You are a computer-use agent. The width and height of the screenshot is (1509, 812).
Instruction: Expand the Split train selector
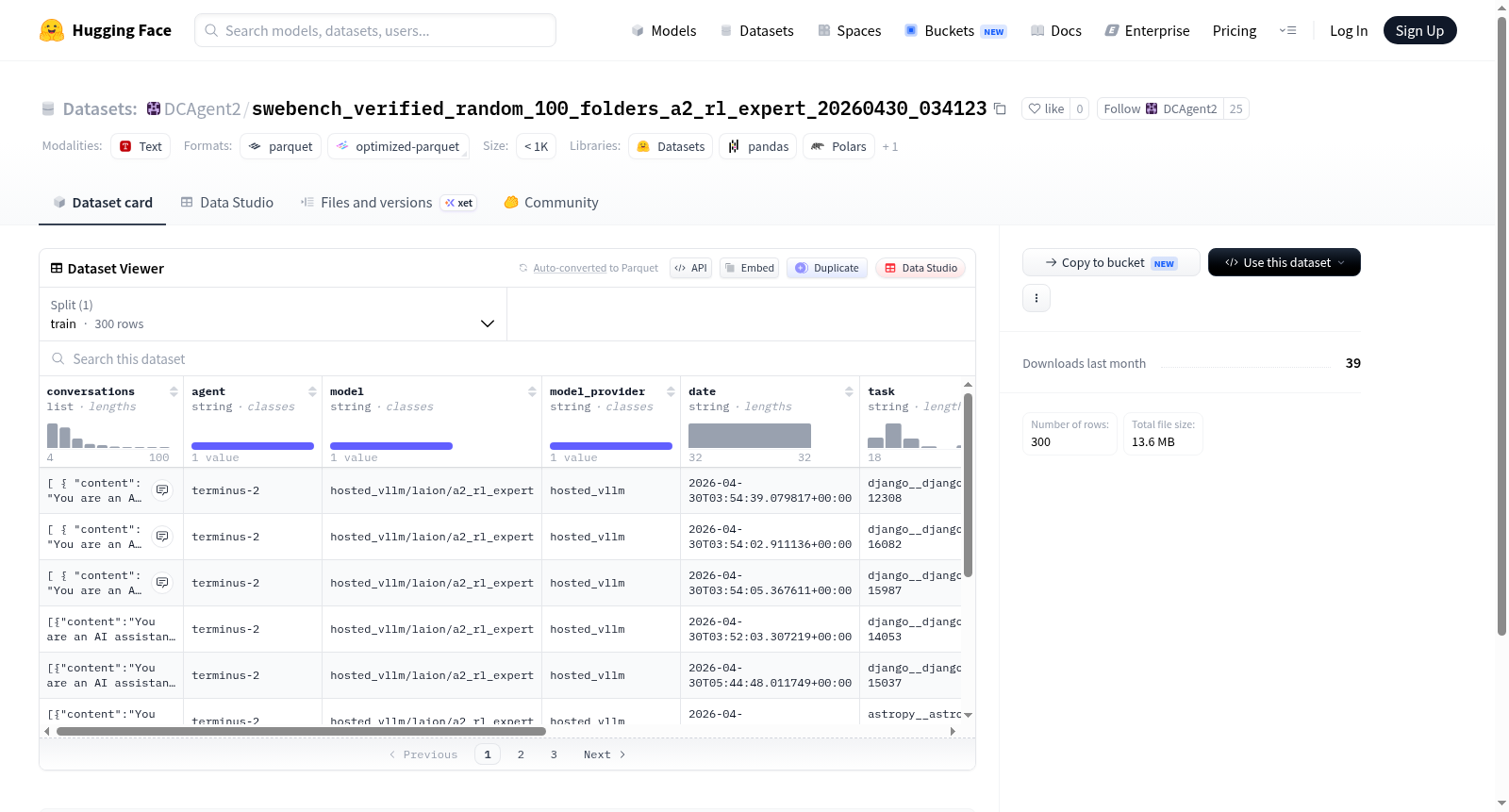click(x=274, y=314)
